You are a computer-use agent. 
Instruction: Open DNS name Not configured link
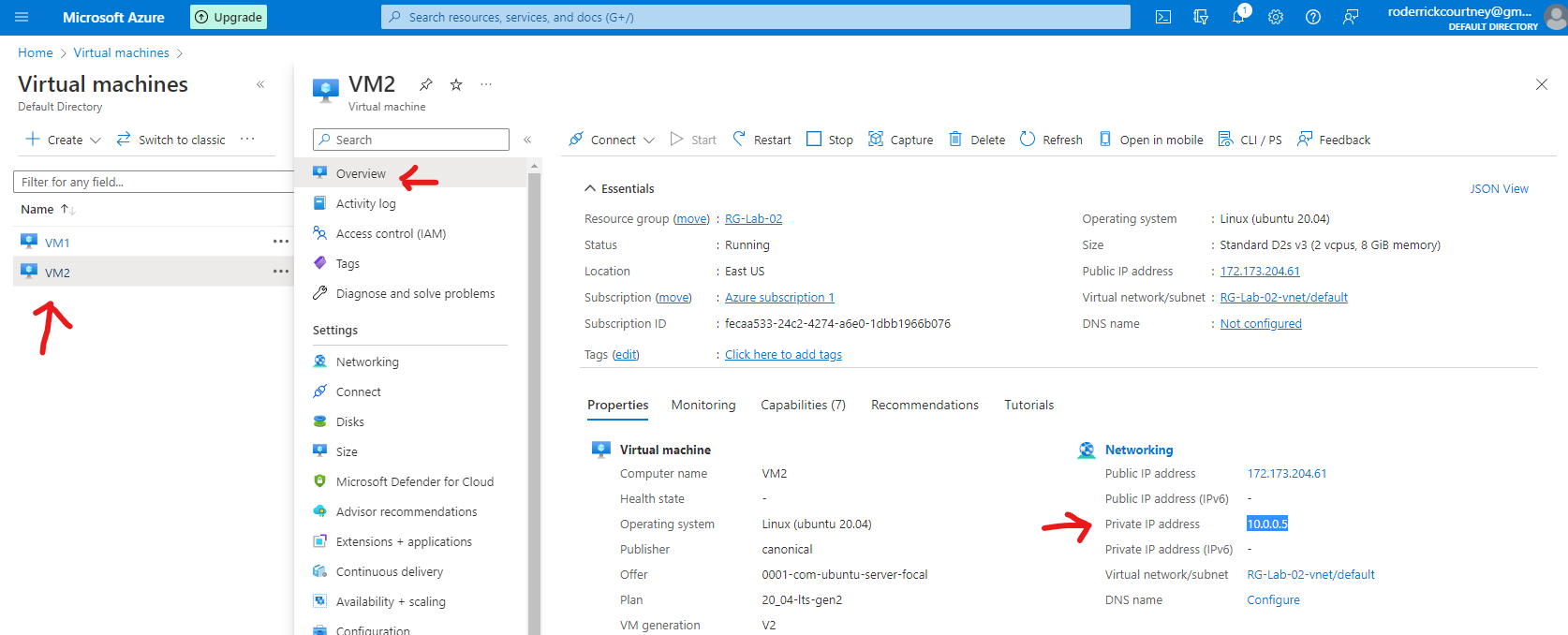[x=1261, y=323]
